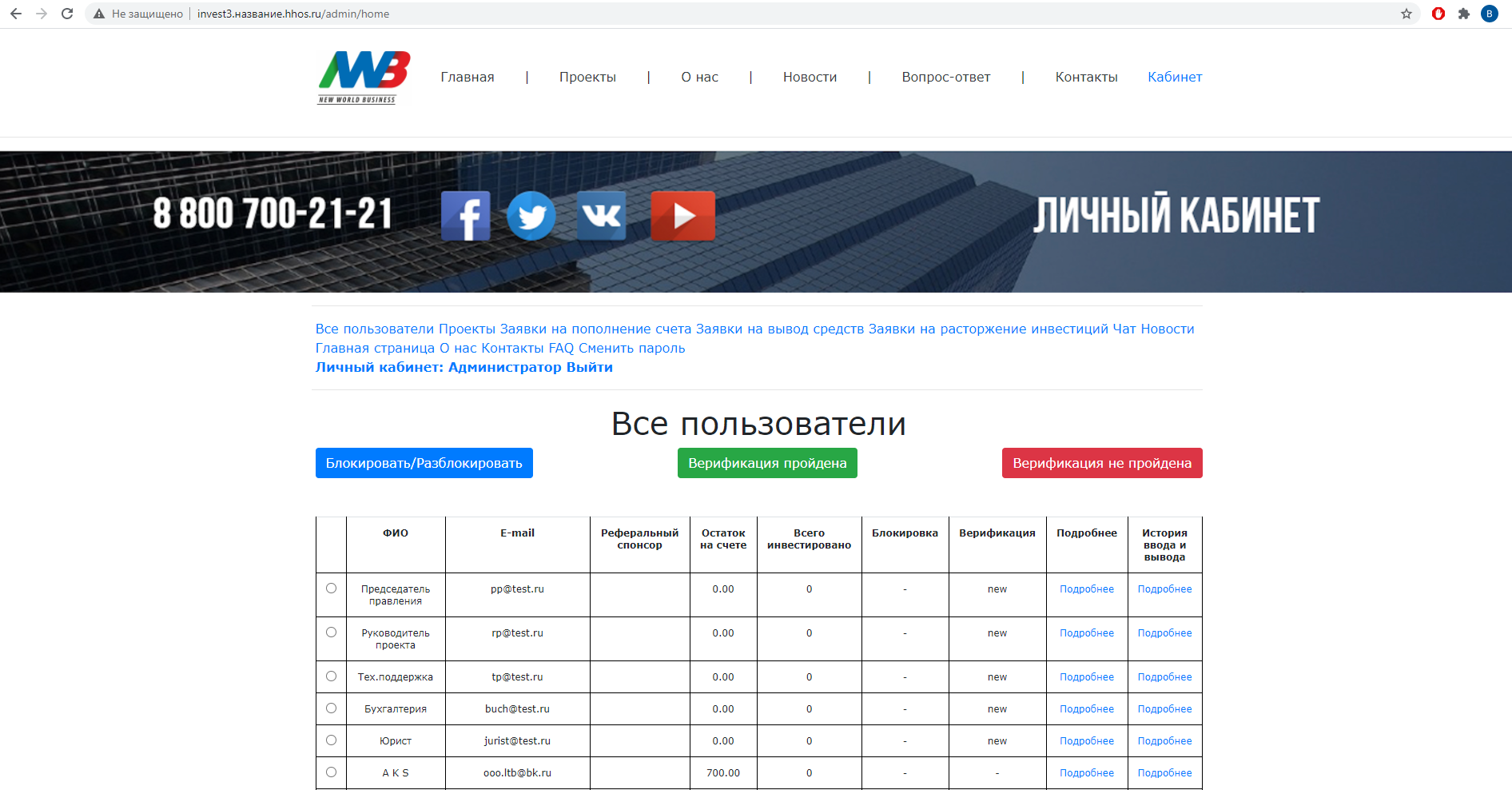Open Главная страница admin link
This screenshot has height=790, width=1512.
coord(375,348)
